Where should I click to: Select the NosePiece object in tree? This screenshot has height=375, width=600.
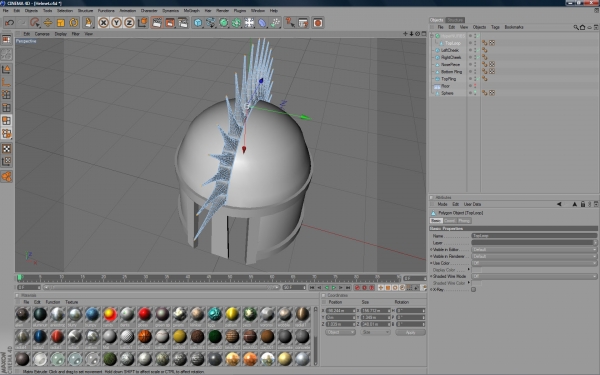pyautogui.click(x=450, y=64)
